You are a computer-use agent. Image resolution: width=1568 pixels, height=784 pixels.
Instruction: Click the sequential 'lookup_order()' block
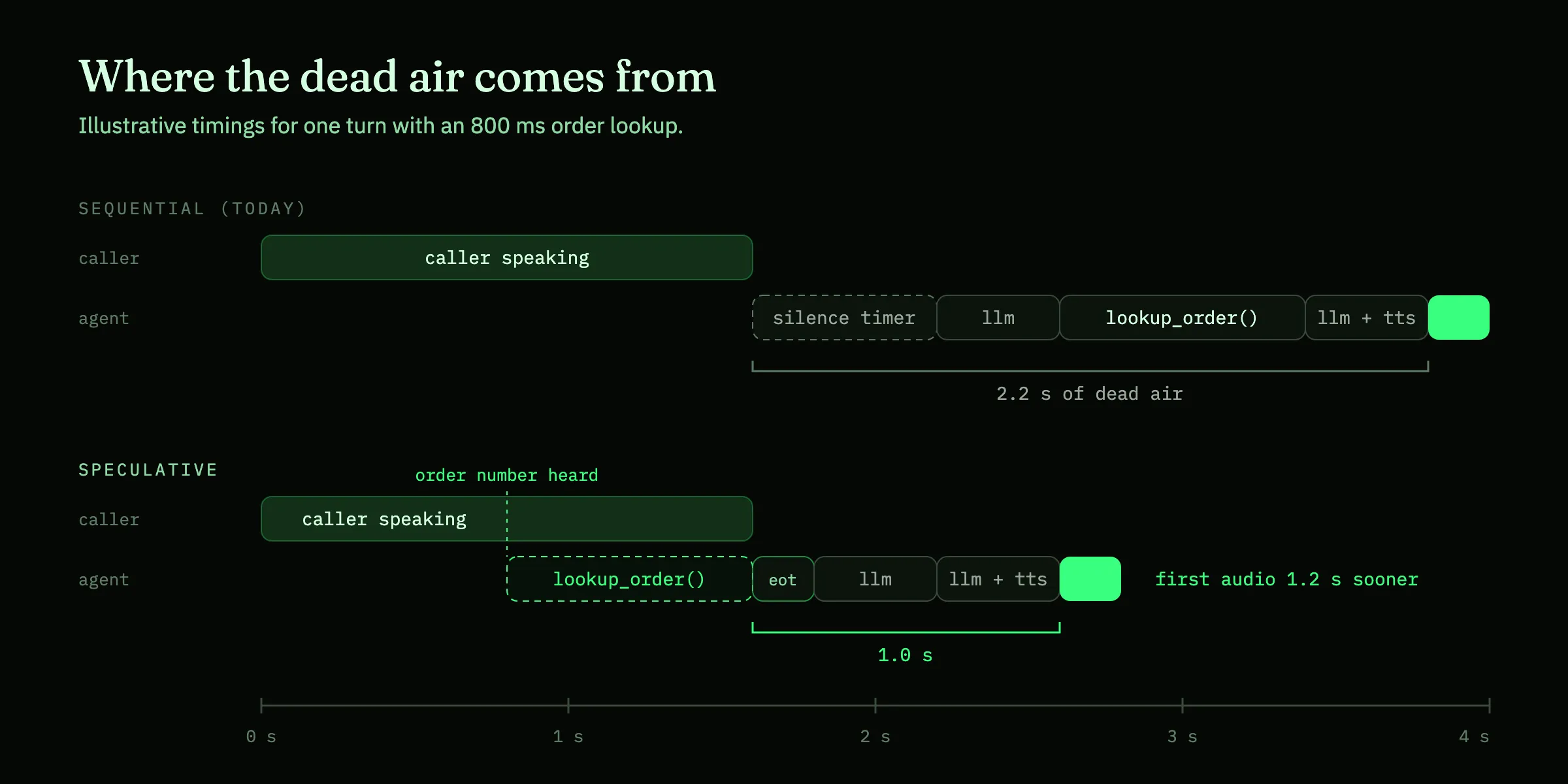[x=1182, y=318]
